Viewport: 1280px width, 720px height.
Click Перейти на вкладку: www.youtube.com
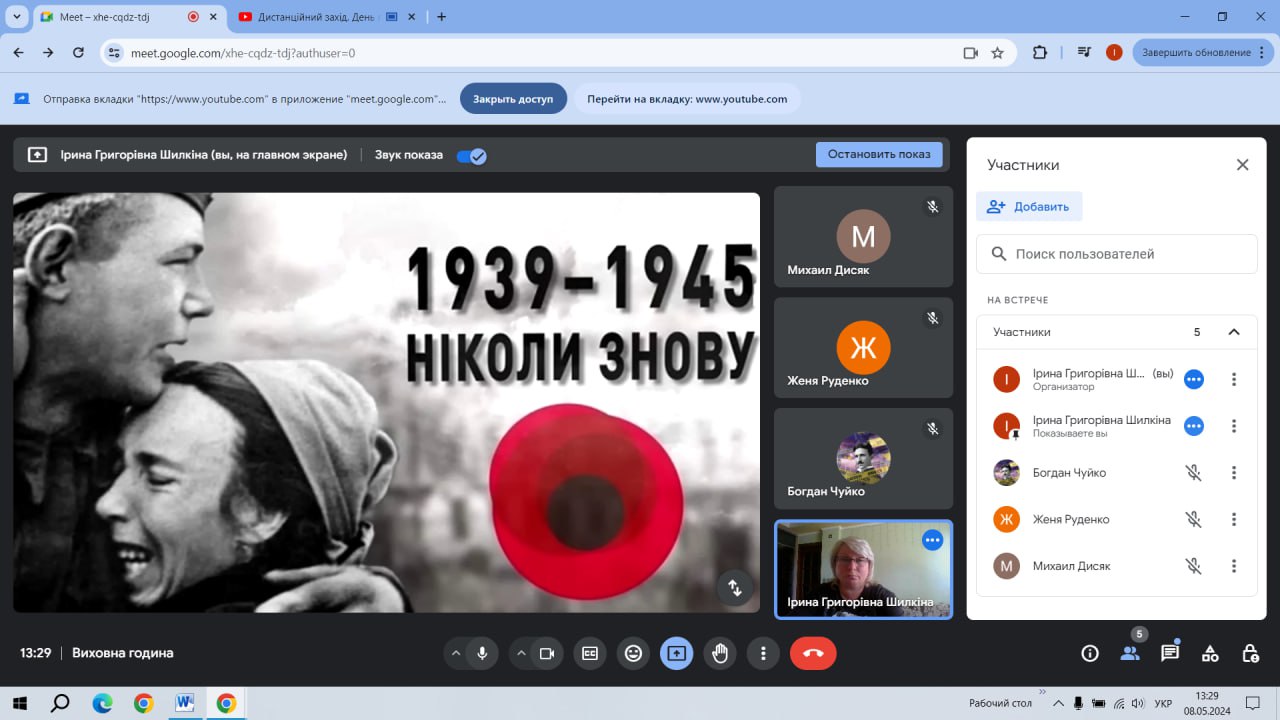(687, 99)
